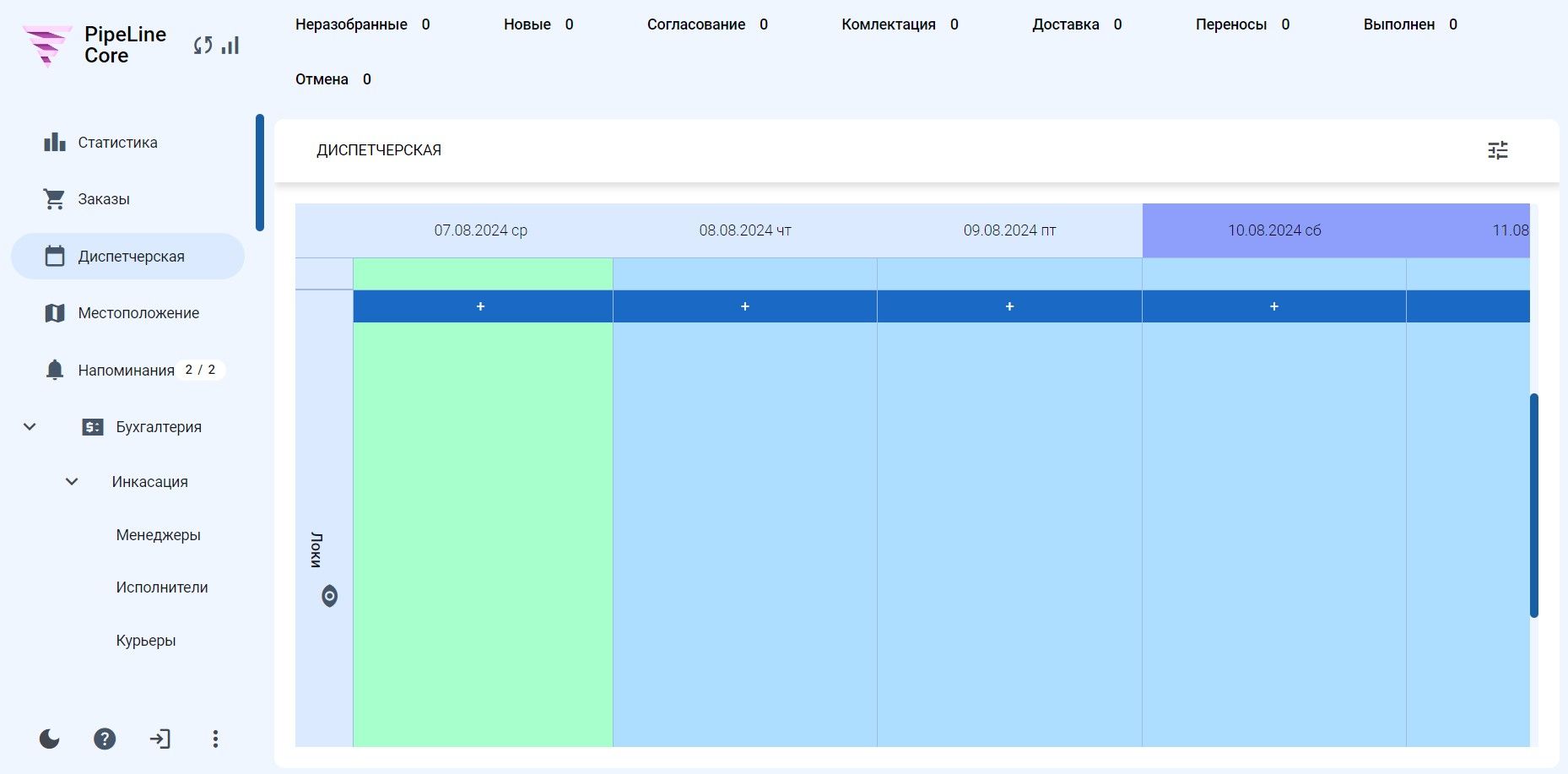Open the three-dot more options menu
This screenshot has height=774, width=1568.
215,739
